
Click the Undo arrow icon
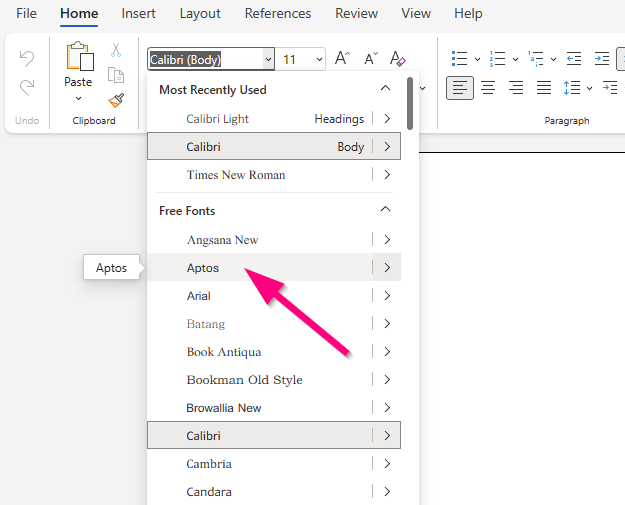pyautogui.click(x=27, y=58)
